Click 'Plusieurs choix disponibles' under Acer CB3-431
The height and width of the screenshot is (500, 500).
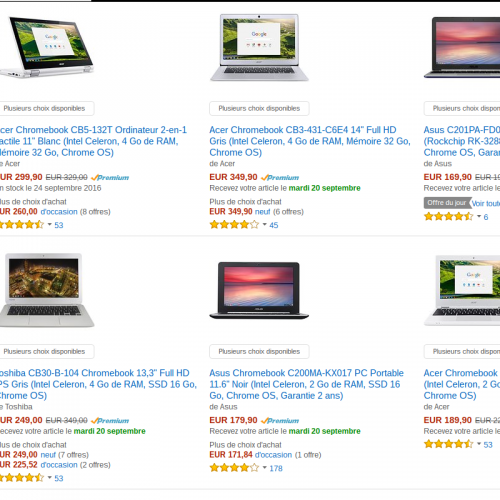259,108
